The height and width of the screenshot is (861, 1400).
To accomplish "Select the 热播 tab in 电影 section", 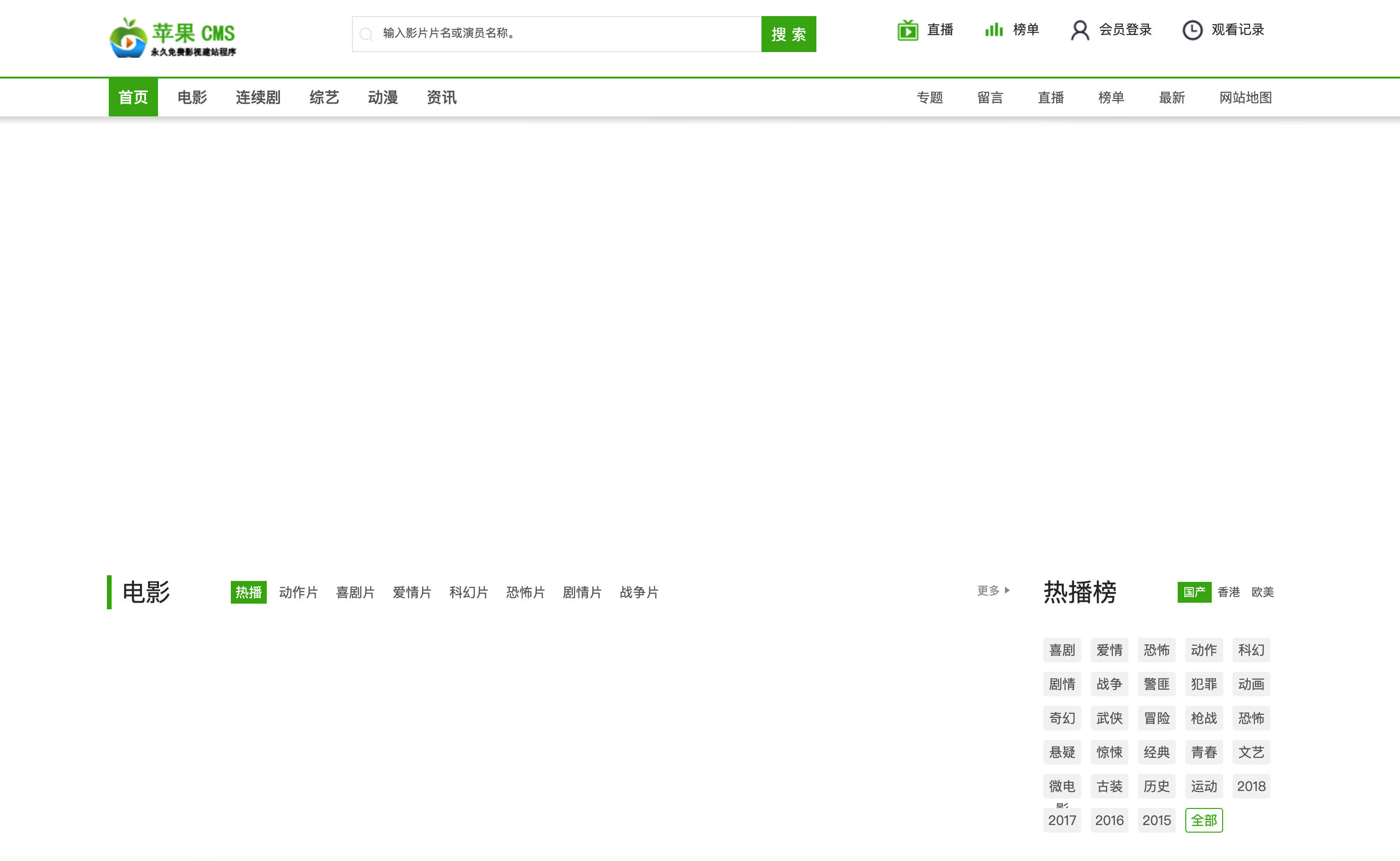I will [249, 592].
